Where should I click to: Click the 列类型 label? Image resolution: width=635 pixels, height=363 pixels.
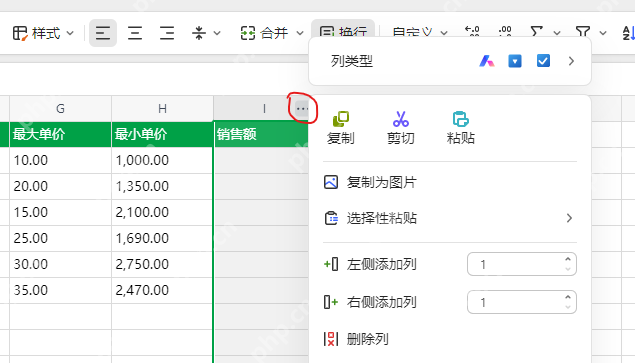(x=352, y=61)
